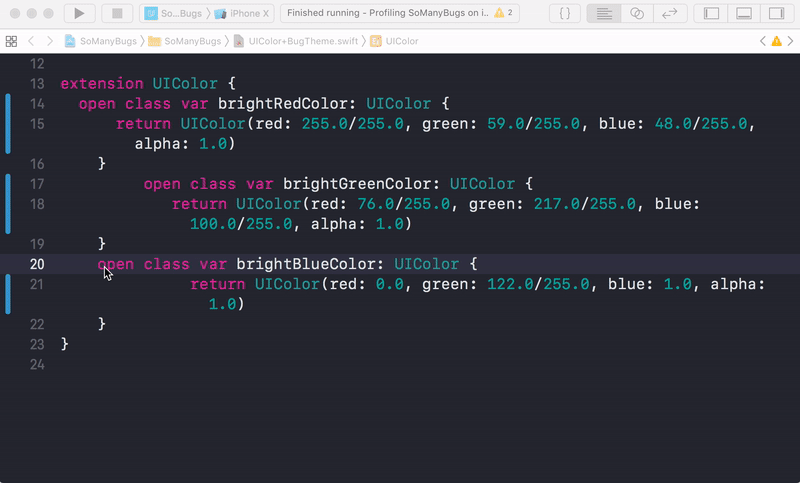Click the value 59.0 on line 15

pyautogui.click(x=506, y=123)
